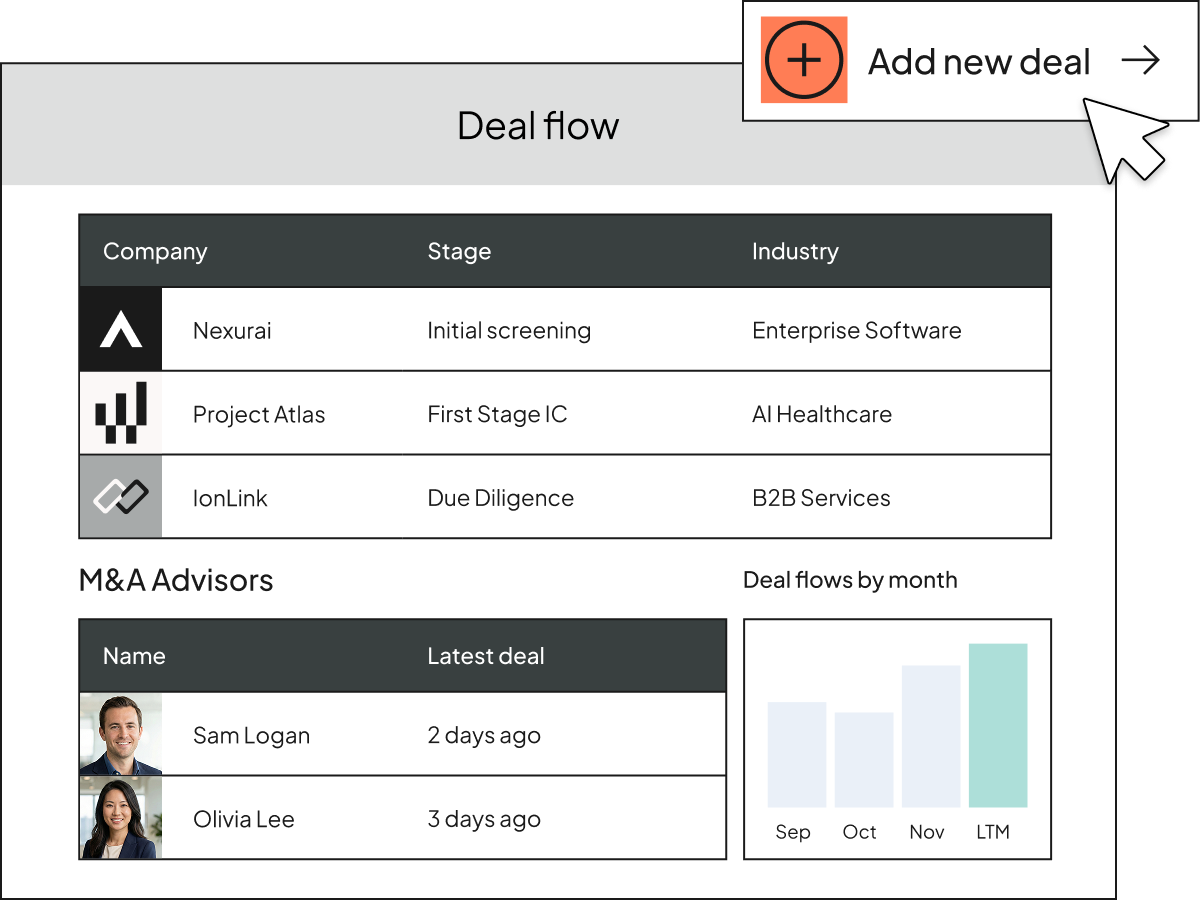Click the Due Diligence stage for IonLink
Screen dimensions: 1200x900
500,497
